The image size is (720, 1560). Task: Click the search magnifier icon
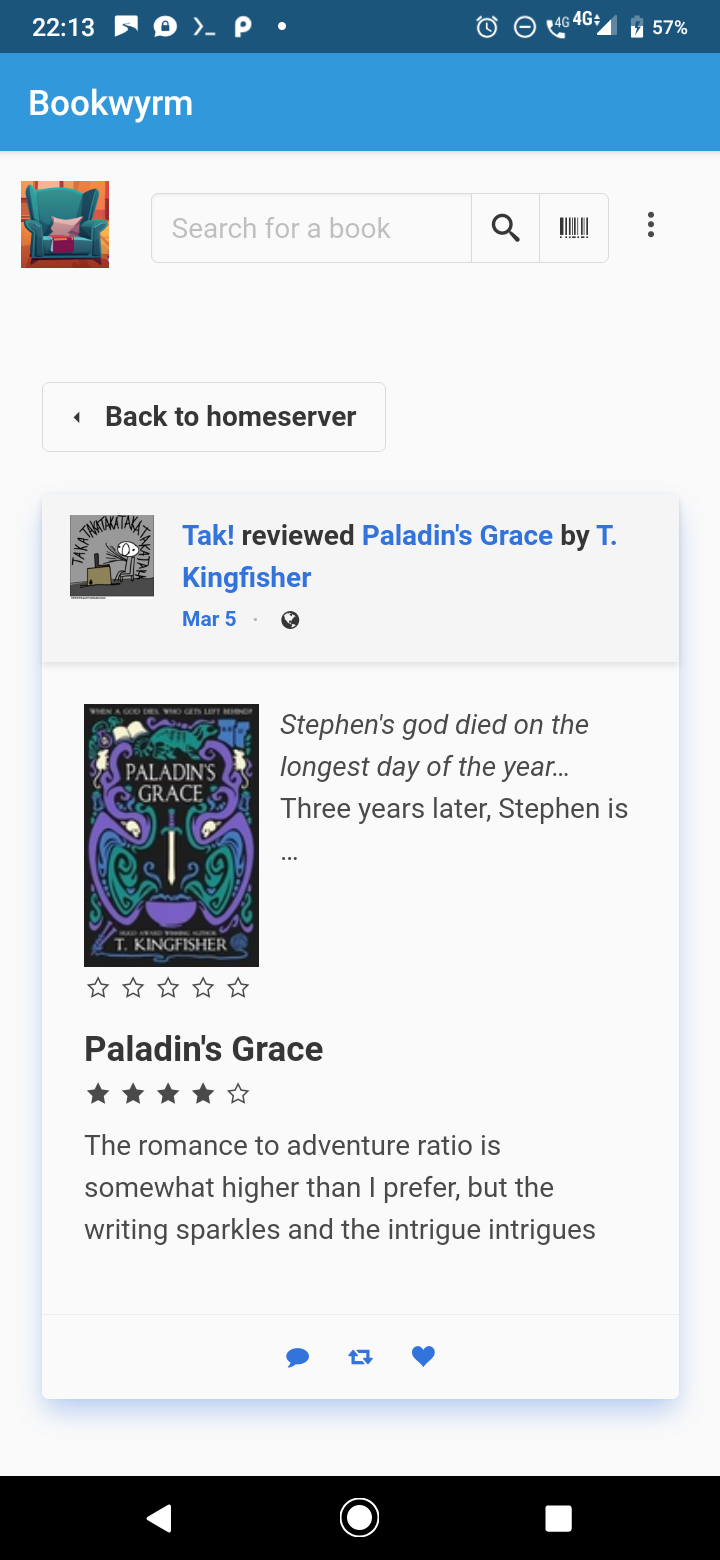505,228
